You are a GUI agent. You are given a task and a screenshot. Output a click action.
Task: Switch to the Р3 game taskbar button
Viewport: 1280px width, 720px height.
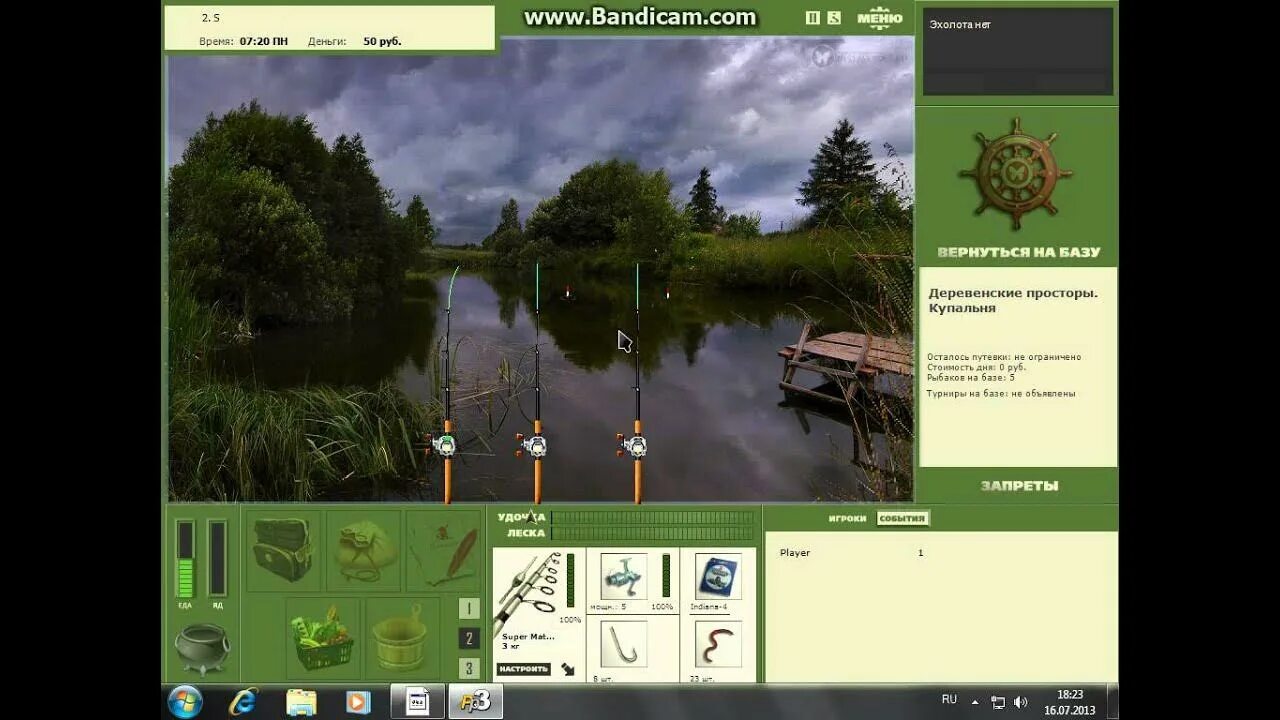pos(476,702)
